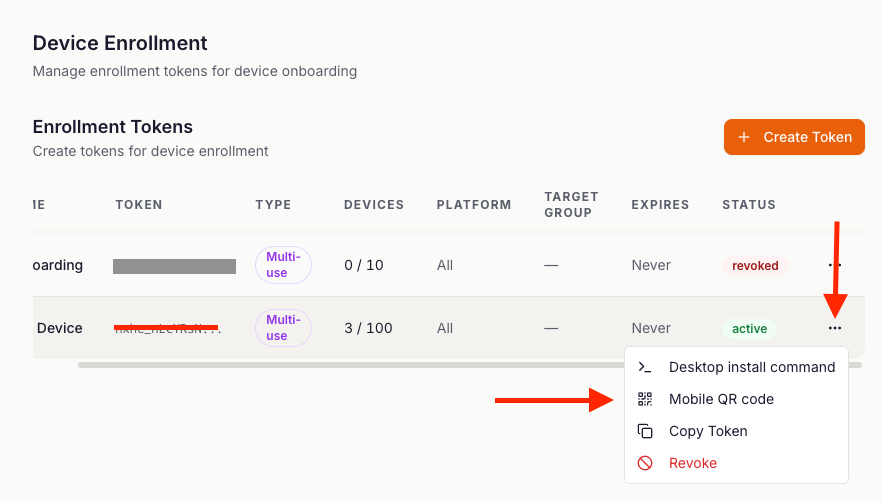The width and height of the screenshot is (881, 503).
Task: Click the DEVICES column header
Action: [374, 205]
